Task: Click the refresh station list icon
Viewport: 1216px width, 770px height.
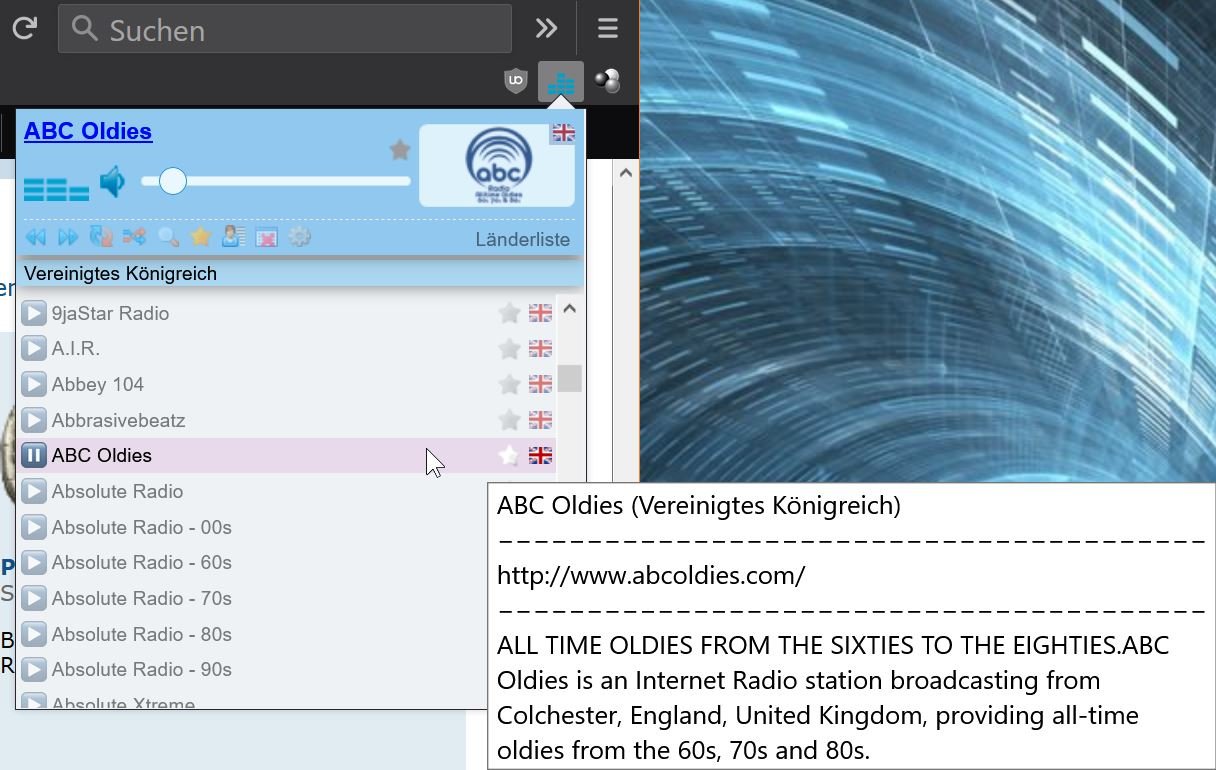Action: point(101,237)
